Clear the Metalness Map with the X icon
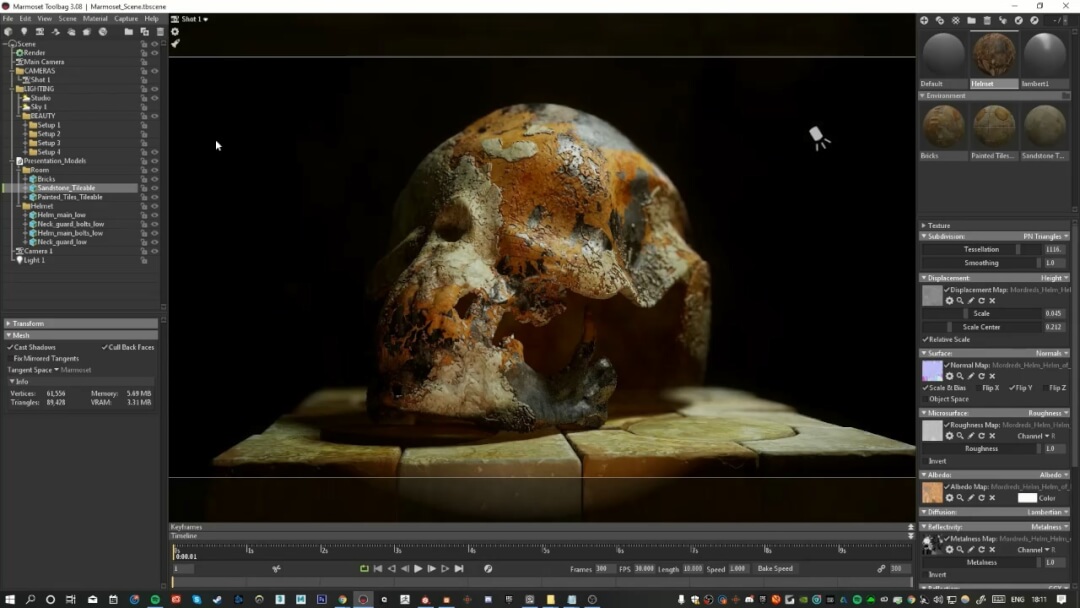 (993, 550)
